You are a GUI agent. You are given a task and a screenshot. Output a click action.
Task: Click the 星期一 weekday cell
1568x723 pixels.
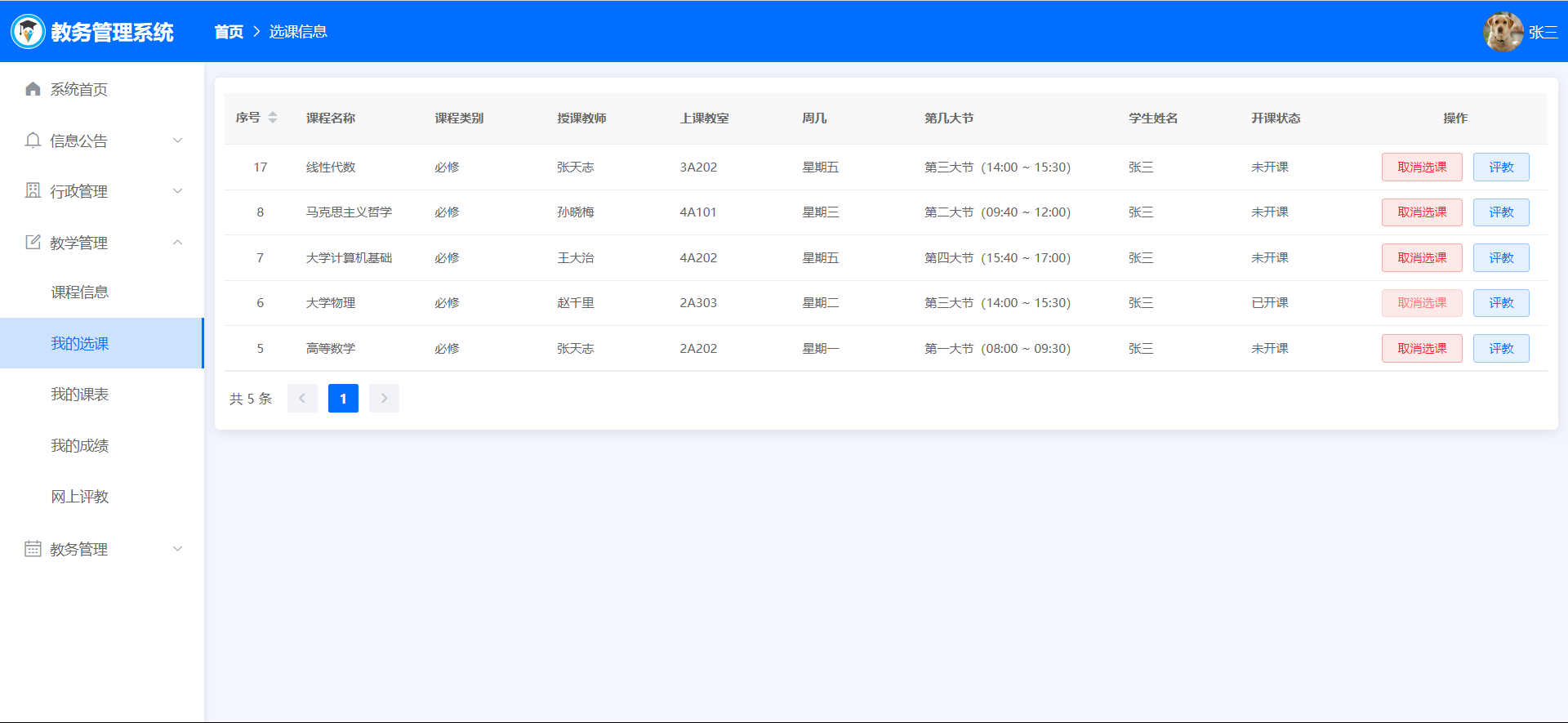[x=821, y=349]
